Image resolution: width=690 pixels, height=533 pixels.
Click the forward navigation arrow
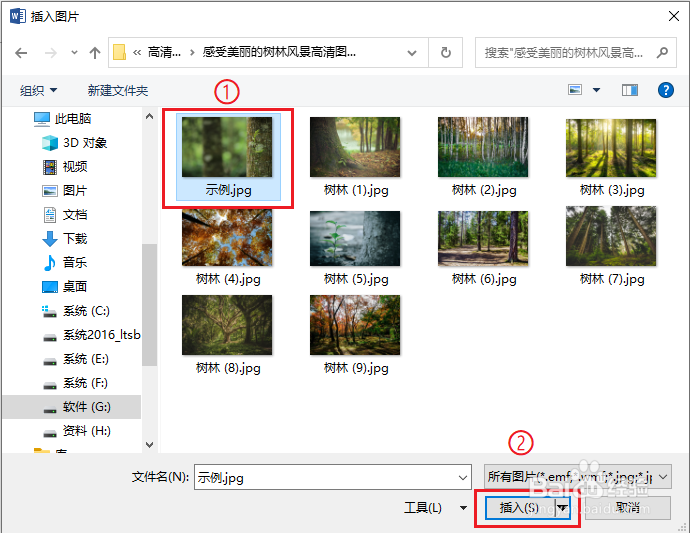pyautogui.click(x=51, y=53)
